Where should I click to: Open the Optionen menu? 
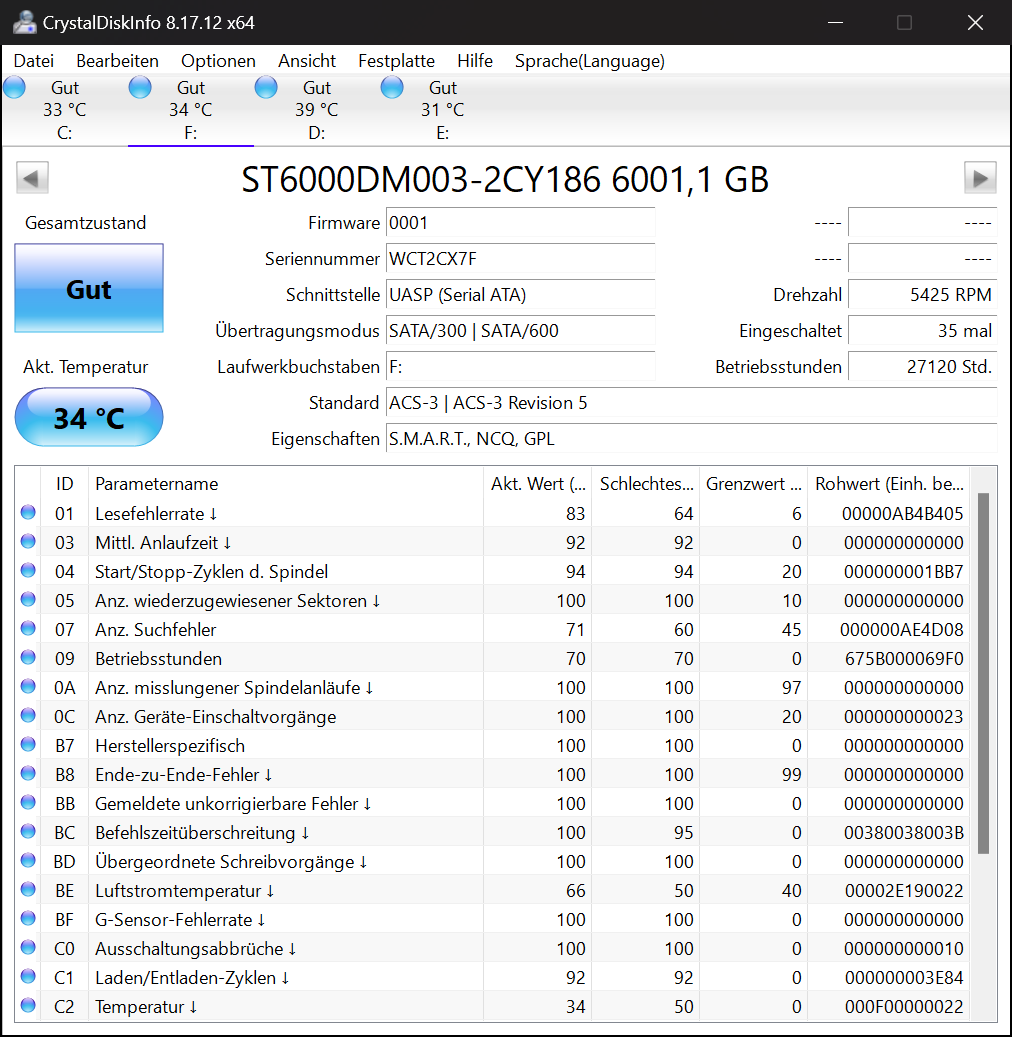coord(218,61)
